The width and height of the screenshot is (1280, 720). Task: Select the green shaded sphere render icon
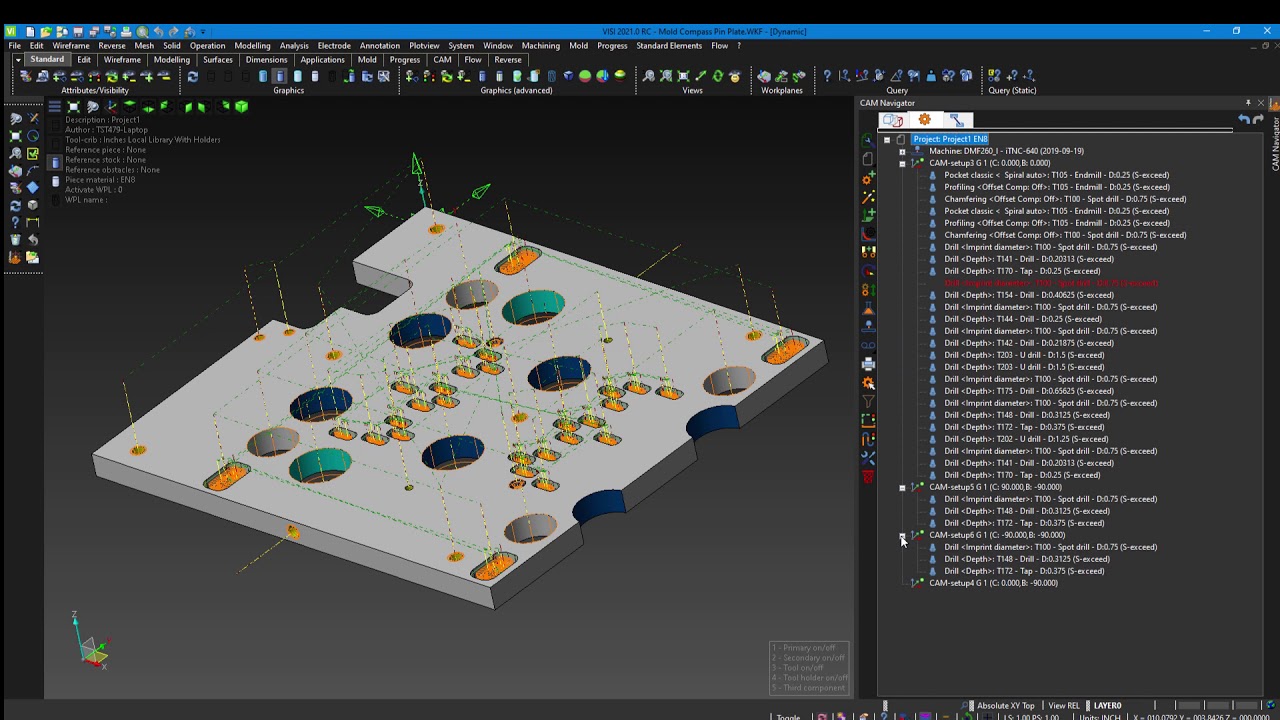point(585,76)
